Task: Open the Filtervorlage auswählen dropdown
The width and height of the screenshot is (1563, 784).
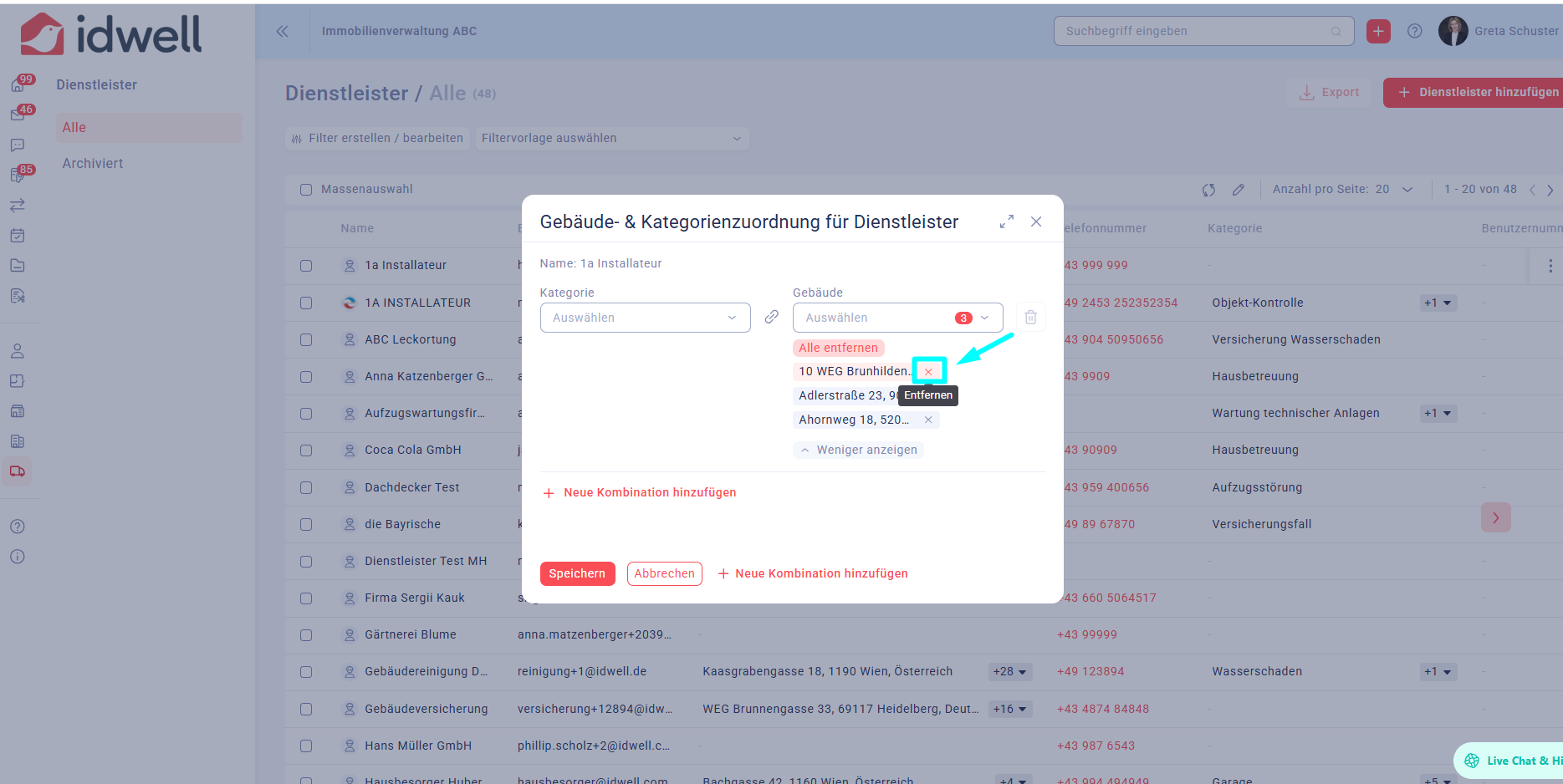Action: tap(611, 139)
